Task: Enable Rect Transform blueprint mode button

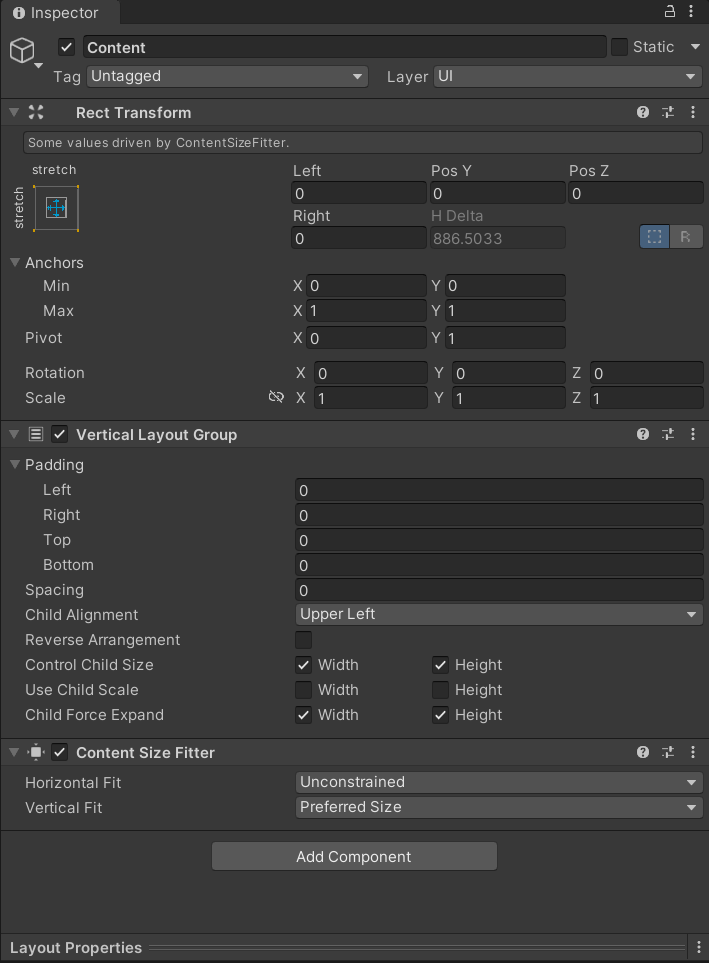Action: 654,237
